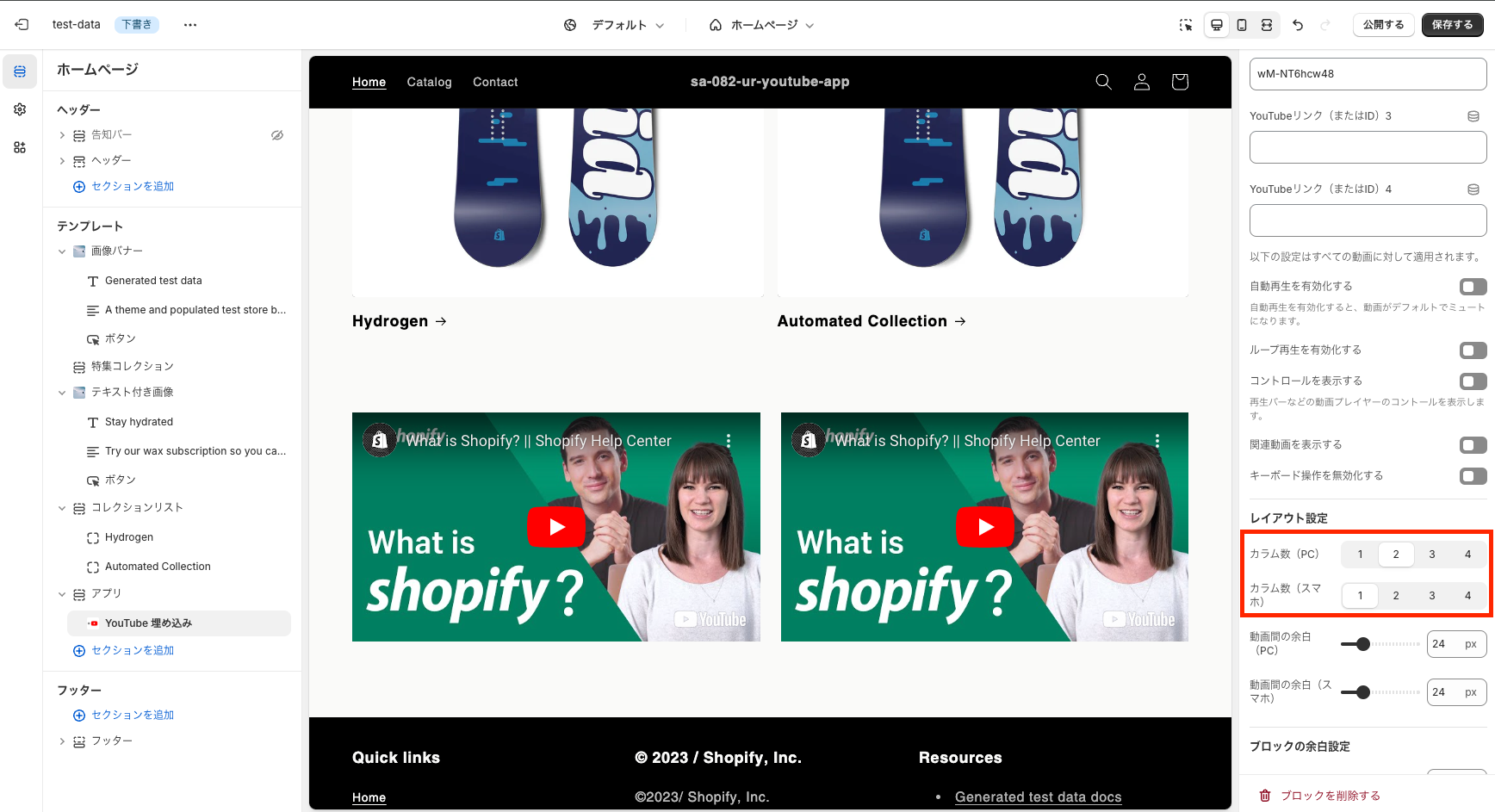Viewport: 1495px width, 812px height.
Task: Click the 公開する button
Action: click(x=1383, y=25)
